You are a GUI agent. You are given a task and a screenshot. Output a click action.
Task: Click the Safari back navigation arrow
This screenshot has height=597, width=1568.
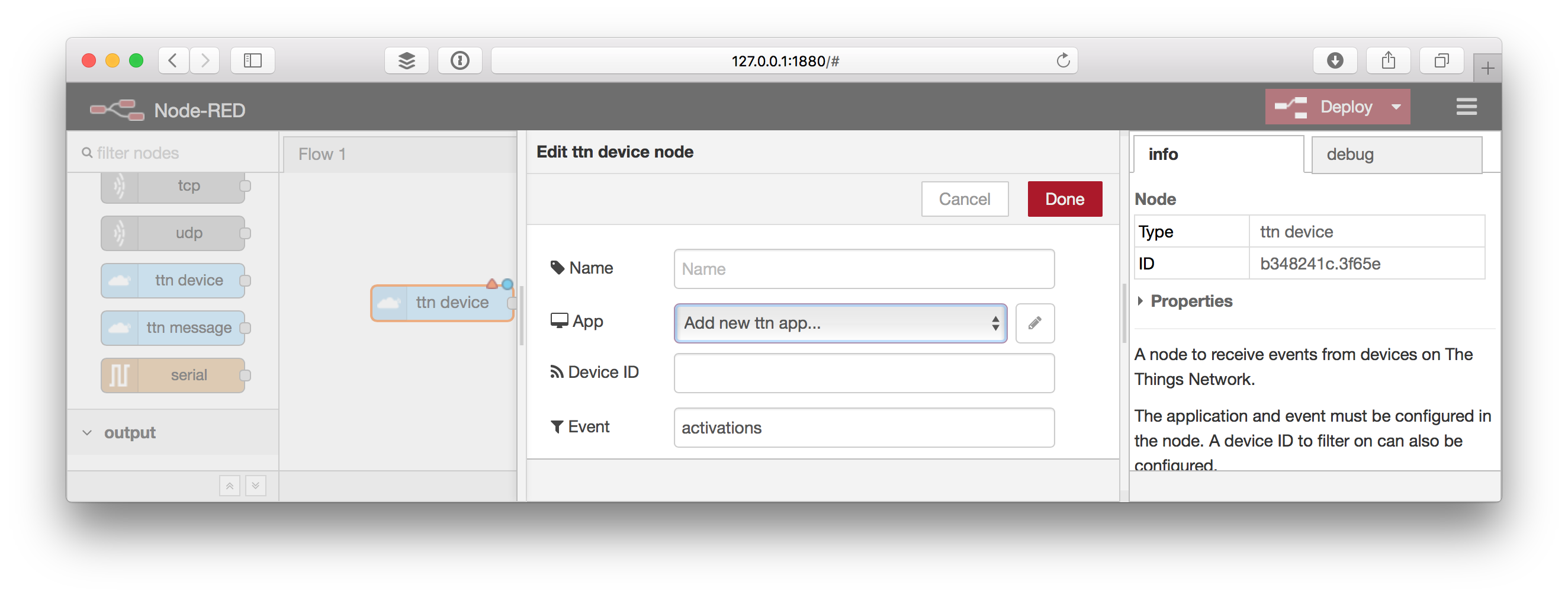tap(173, 60)
